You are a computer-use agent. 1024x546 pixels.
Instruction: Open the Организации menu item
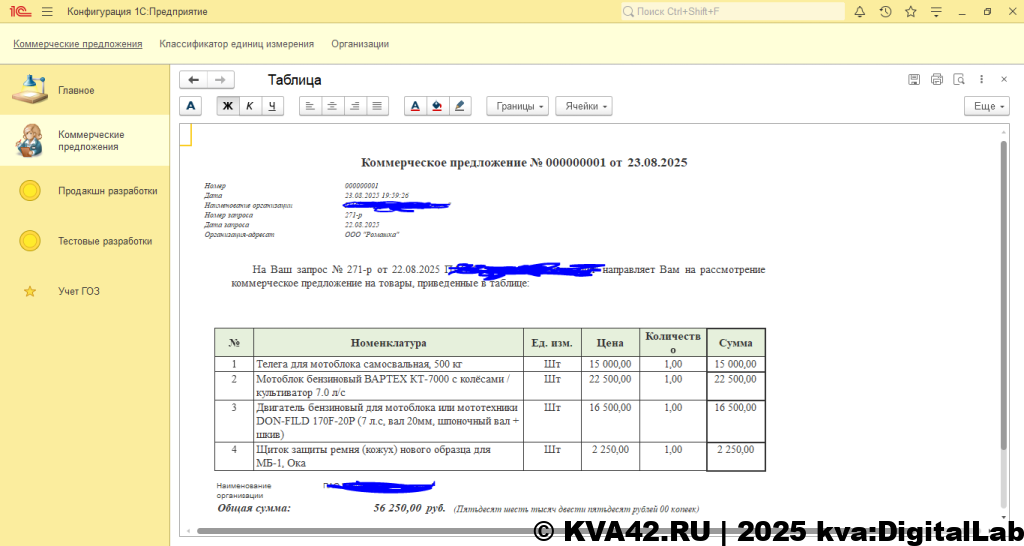click(360, 44)
